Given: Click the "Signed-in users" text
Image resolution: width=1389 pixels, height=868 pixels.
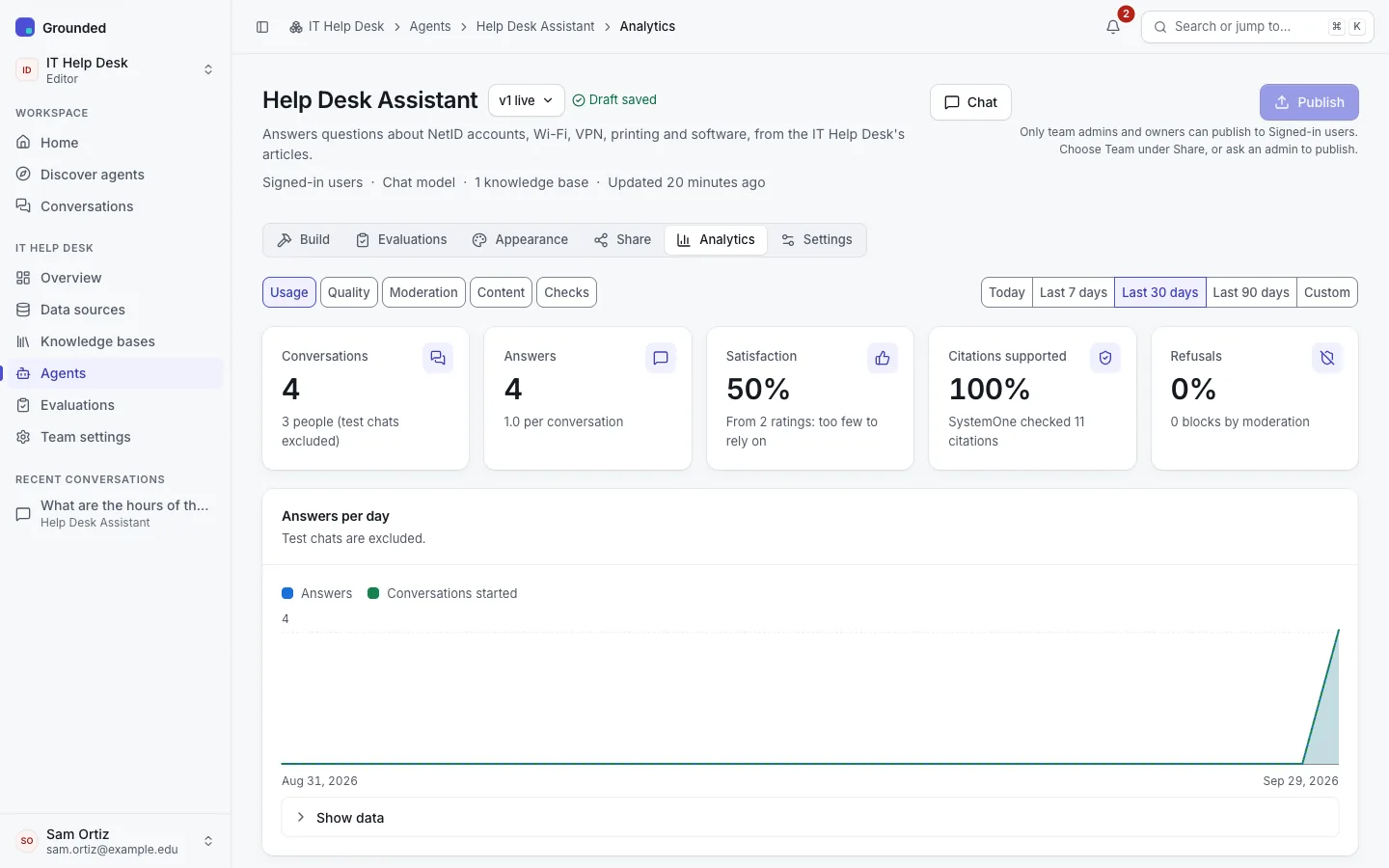Looking at the screenshot, I should click(x=313, y=182).
